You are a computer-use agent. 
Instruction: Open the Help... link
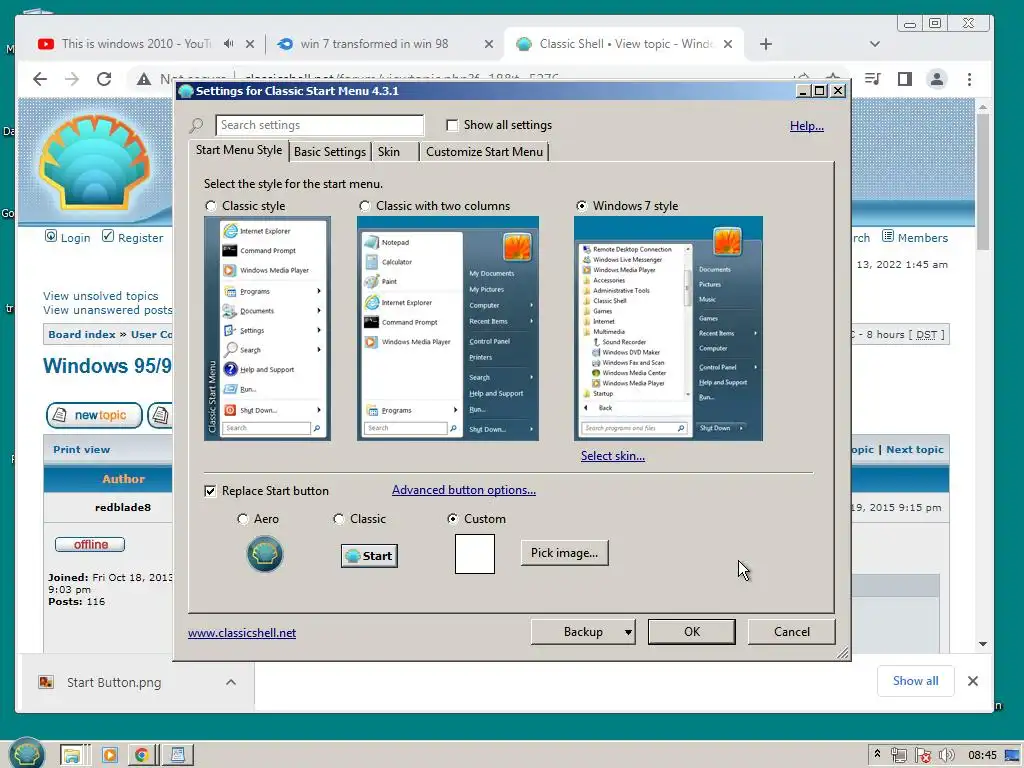click(807, 125)
